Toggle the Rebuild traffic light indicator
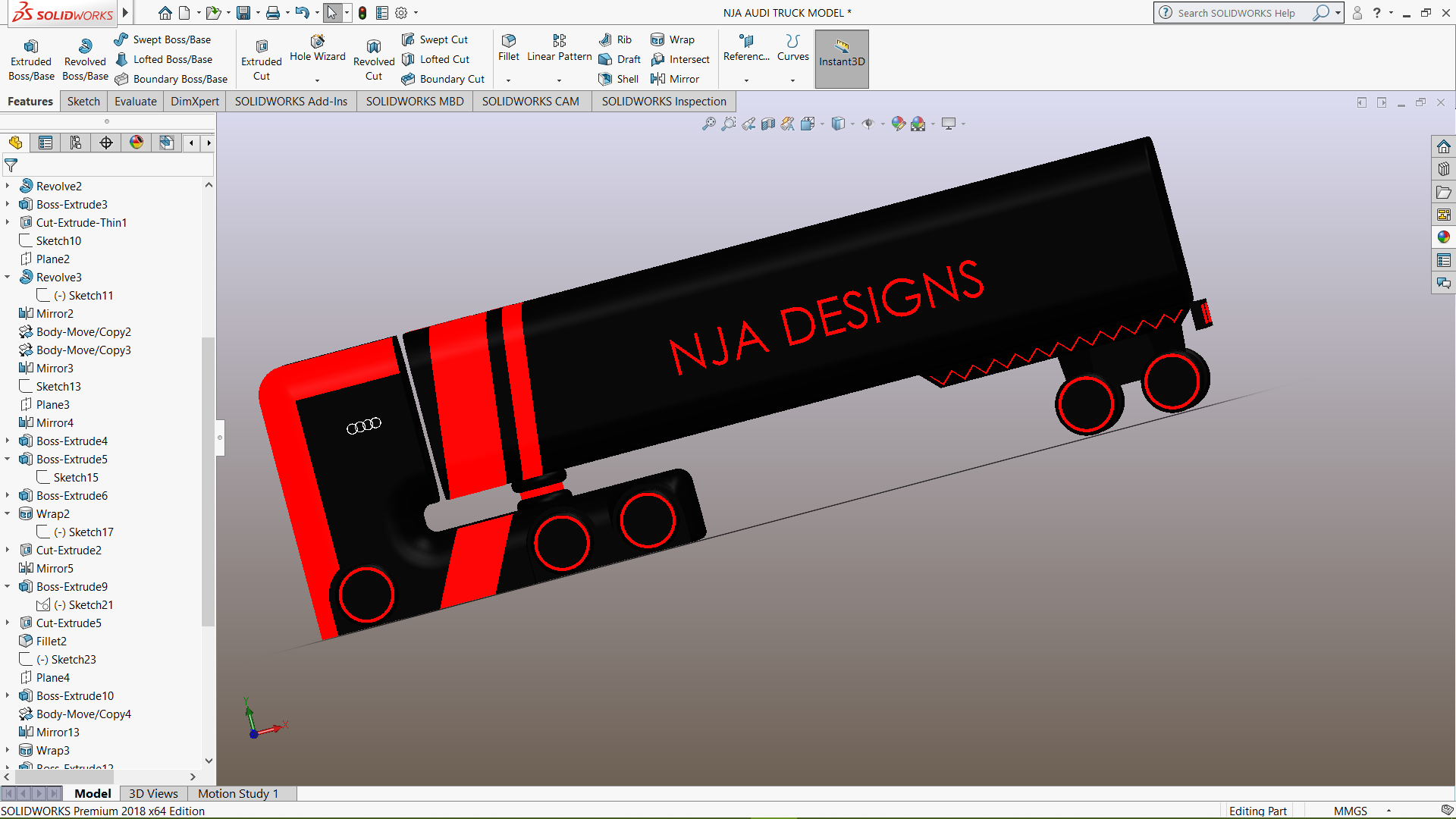 (x=362, y=13)
